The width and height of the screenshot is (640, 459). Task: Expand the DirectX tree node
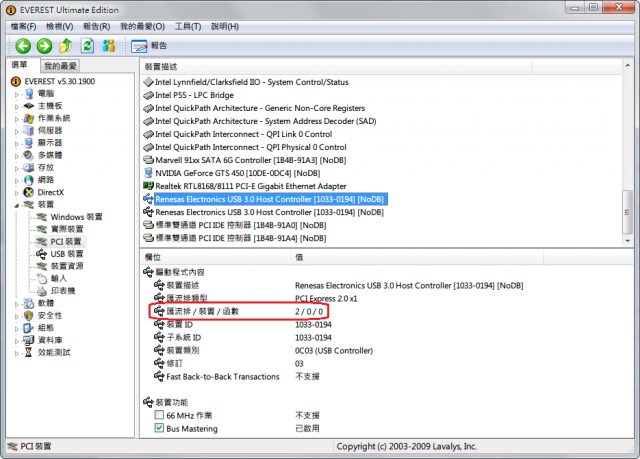(17, 193)
